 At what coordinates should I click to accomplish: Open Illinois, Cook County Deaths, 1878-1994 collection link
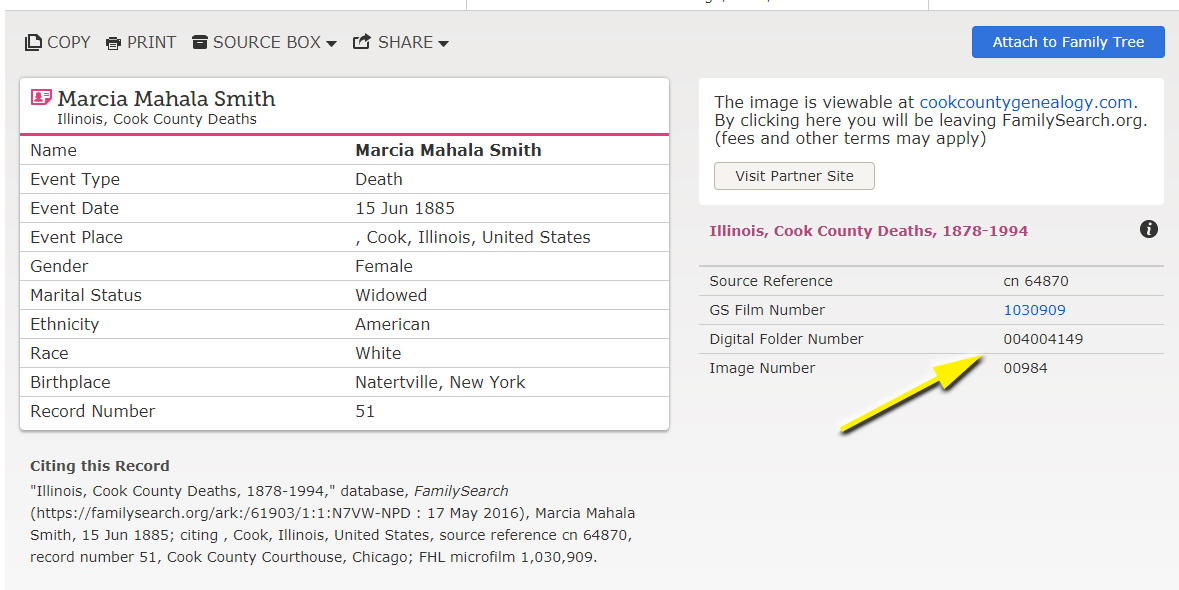[868, 231]
